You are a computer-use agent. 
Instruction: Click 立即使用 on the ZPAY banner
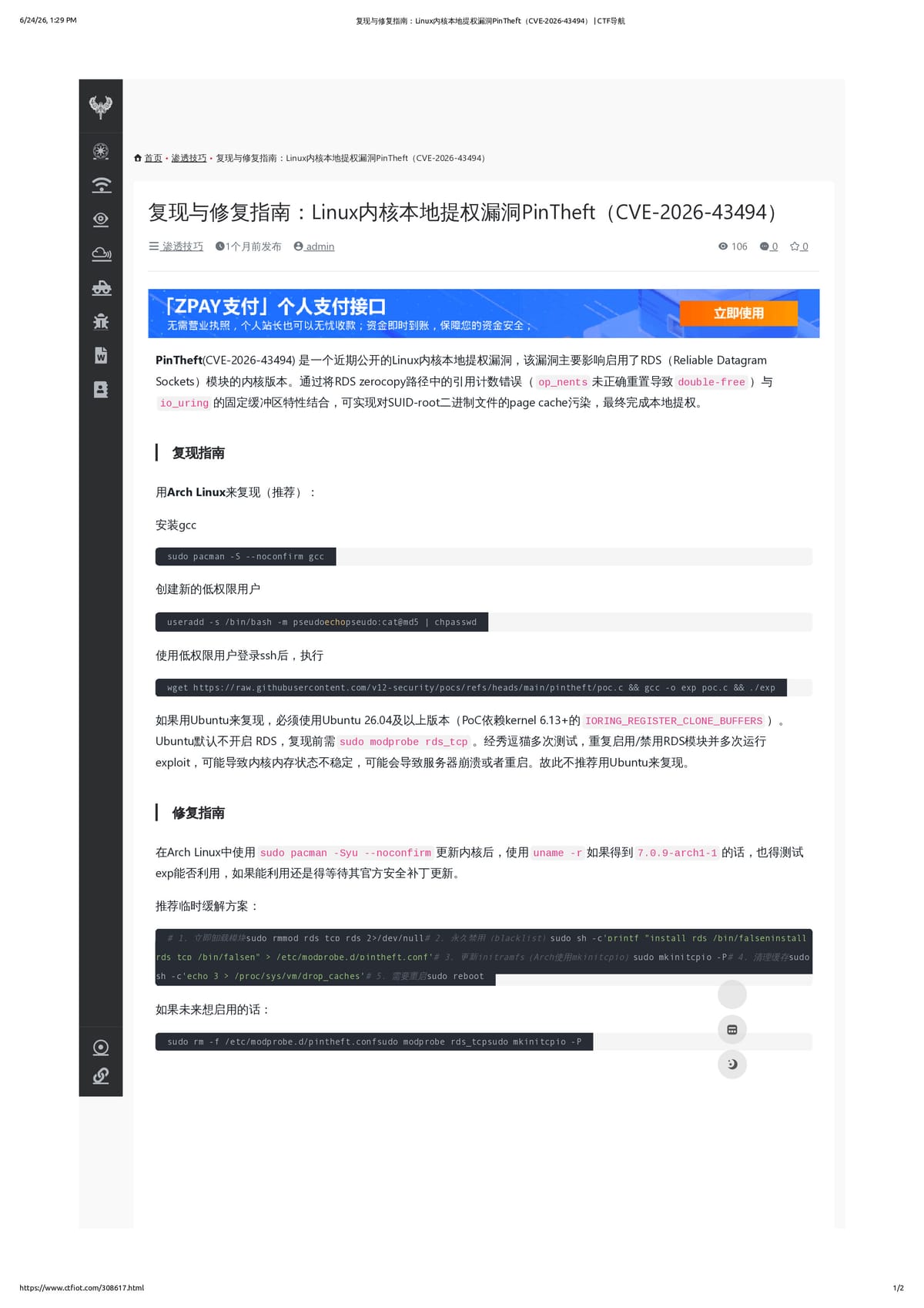tap(738, 314)
